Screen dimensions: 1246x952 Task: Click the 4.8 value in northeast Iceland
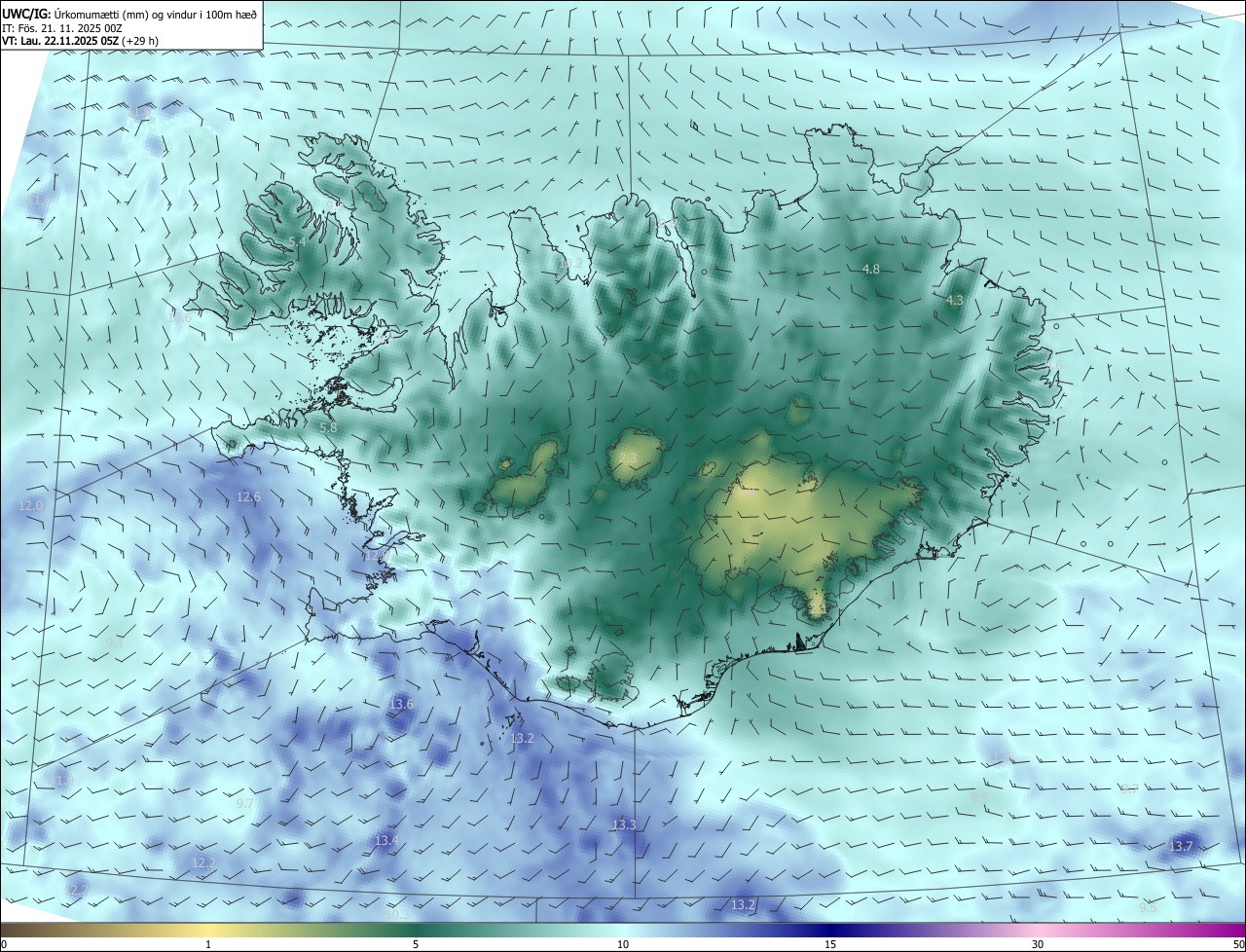point(871,269)
